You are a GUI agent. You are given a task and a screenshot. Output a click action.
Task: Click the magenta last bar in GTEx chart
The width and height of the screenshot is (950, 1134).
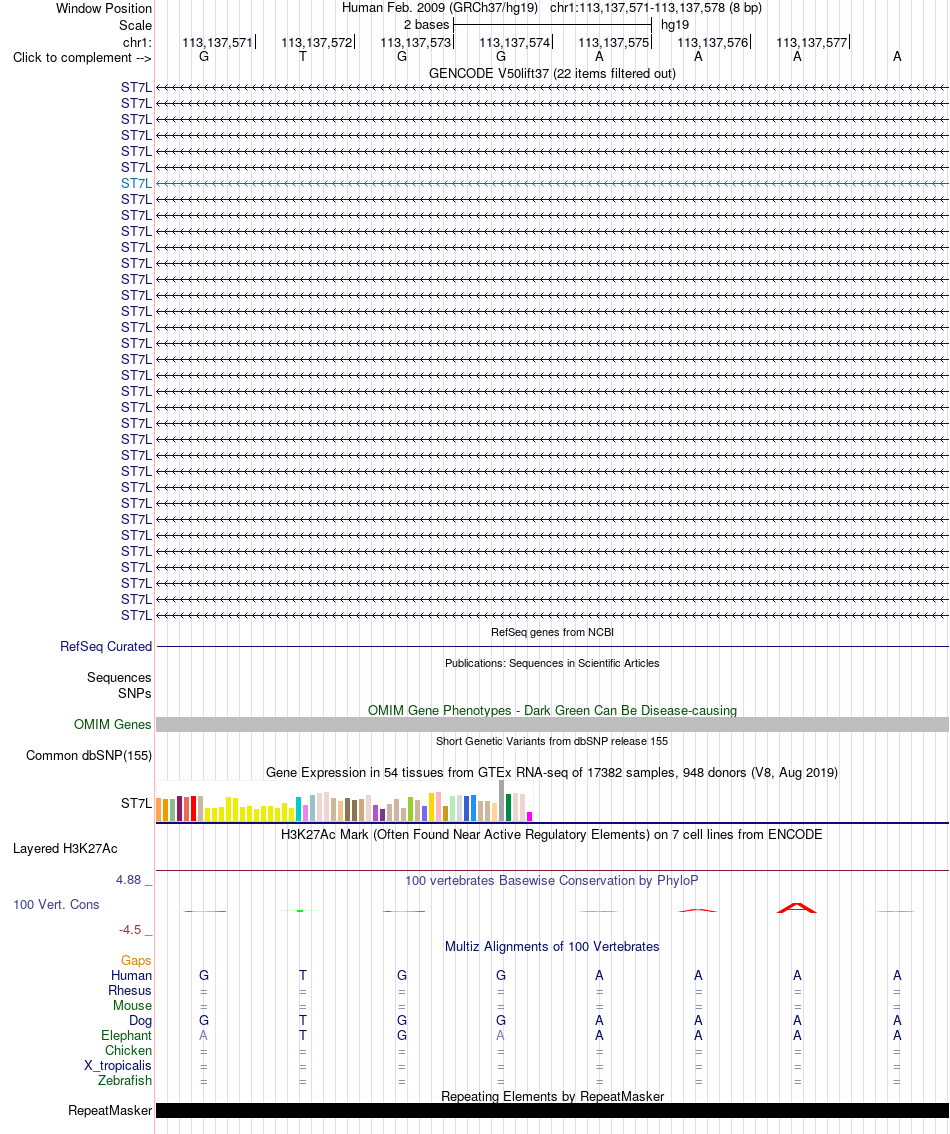530,817
